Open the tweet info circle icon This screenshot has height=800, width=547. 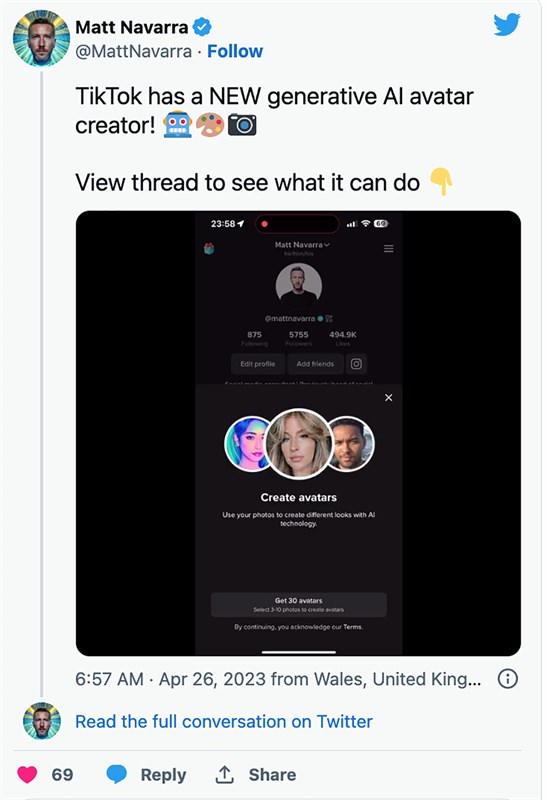tap(508, 679)
